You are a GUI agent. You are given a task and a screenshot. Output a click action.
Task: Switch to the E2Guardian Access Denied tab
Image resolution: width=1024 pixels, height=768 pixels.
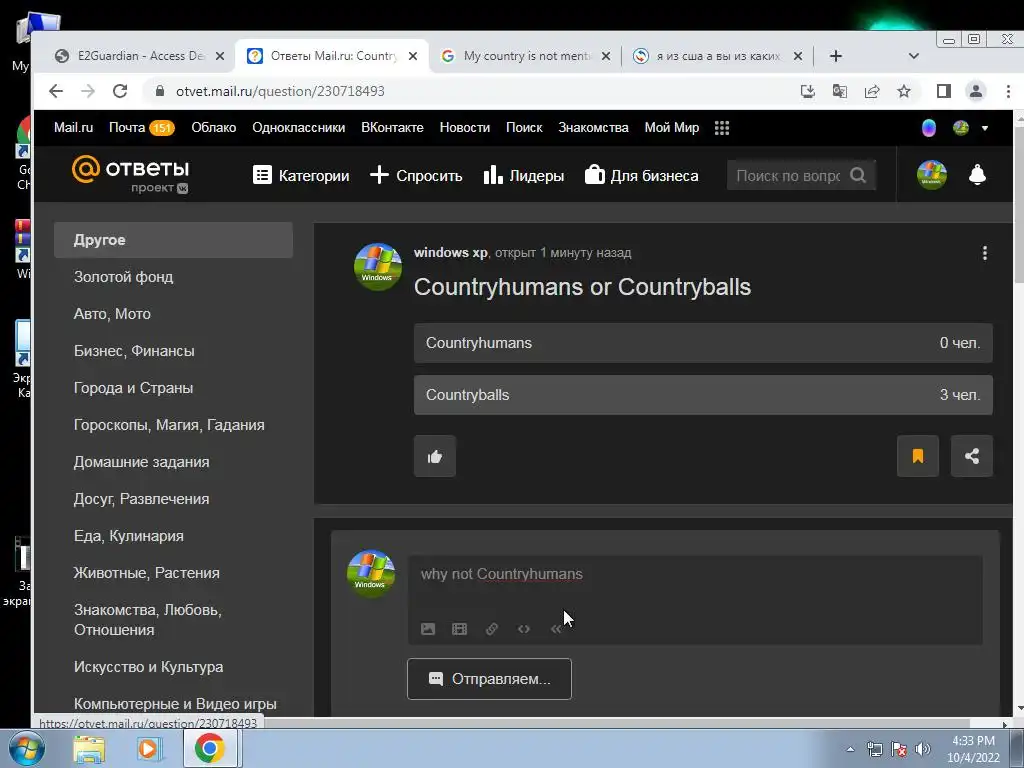click(139, 56)
